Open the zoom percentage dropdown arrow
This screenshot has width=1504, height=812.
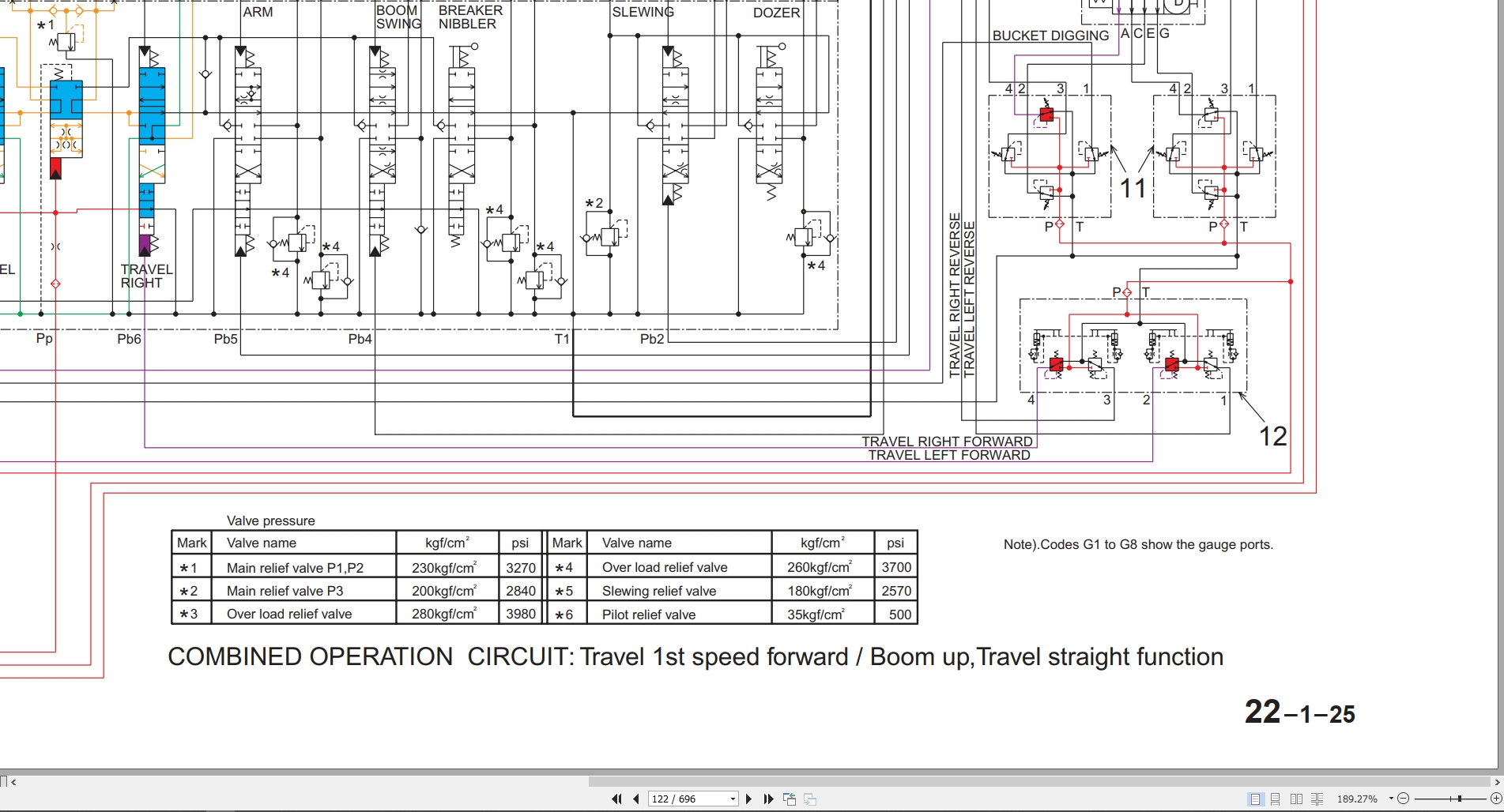pyautogui.click(x=1391, y=799)
